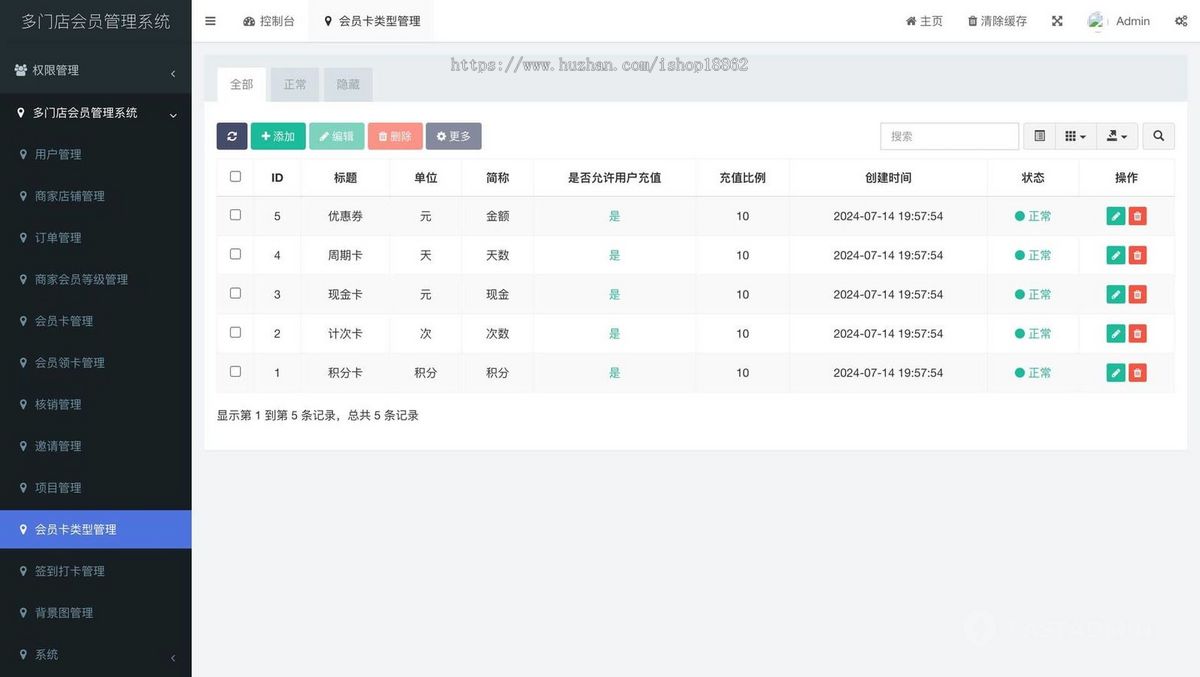The width and height of the screenshot is (1200, 677).
Task: Open the columns visibility dropdown
Action: 1075,136
